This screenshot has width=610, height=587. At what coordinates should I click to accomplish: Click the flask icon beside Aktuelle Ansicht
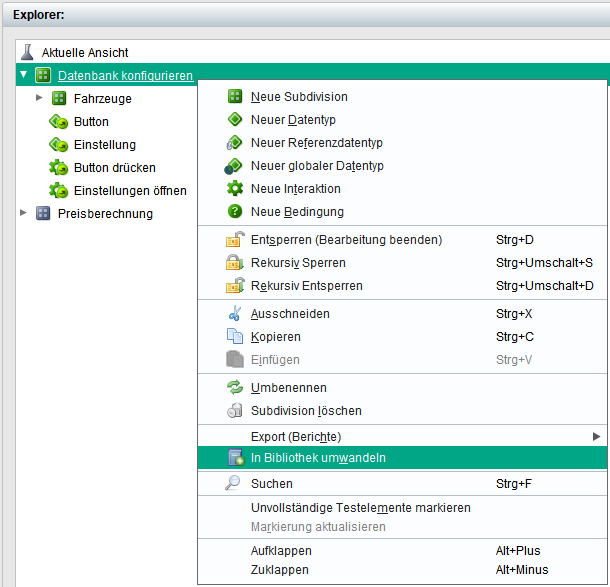tap(27, 52)
